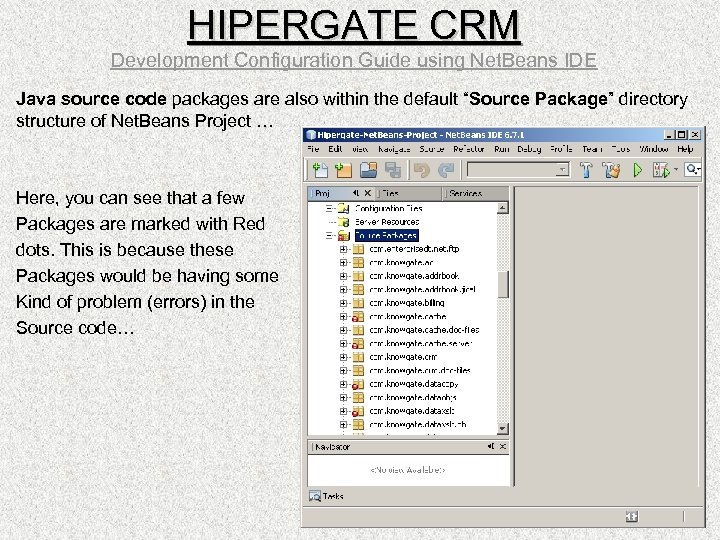The width and height of the screenshot is (720, 540).
Task: Collapse the Configuration Files node
Action: 329,208
